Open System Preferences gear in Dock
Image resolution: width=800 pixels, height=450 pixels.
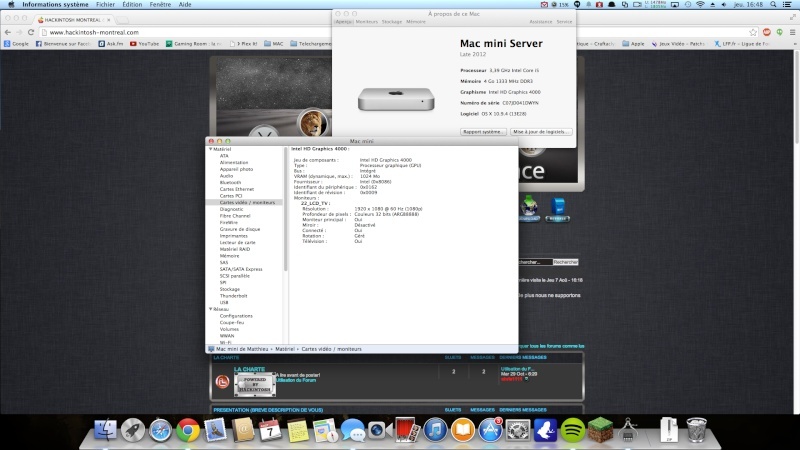tap(518, 430)
